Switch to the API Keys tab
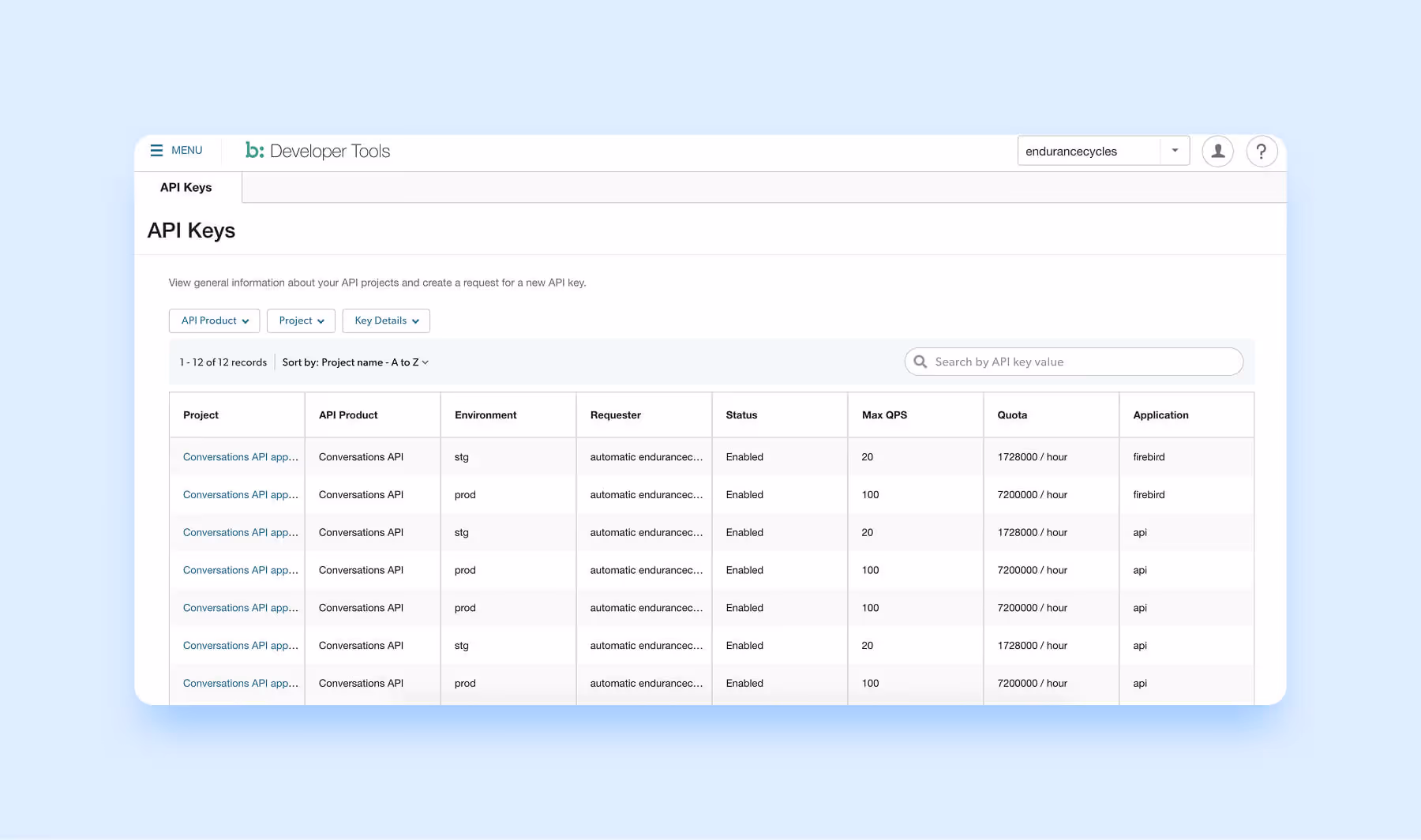Viewport: 1421px width, 840px height. coord(185,187)
